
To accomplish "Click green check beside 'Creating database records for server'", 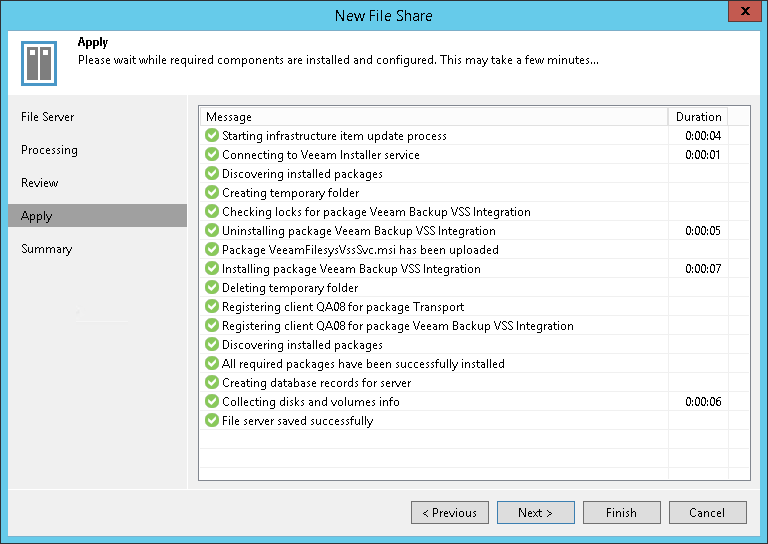I will click(x=211, y=382).
